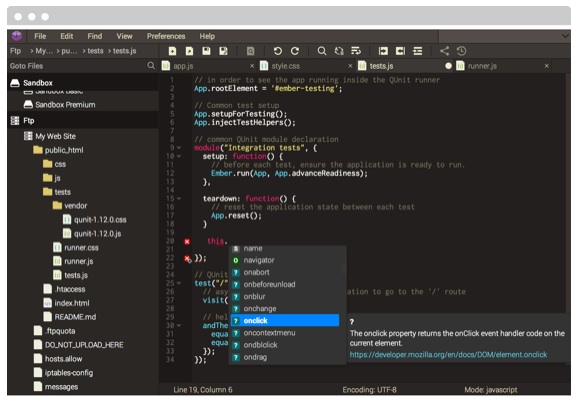Collapse code fold arrow on line 30

(179, 326)
